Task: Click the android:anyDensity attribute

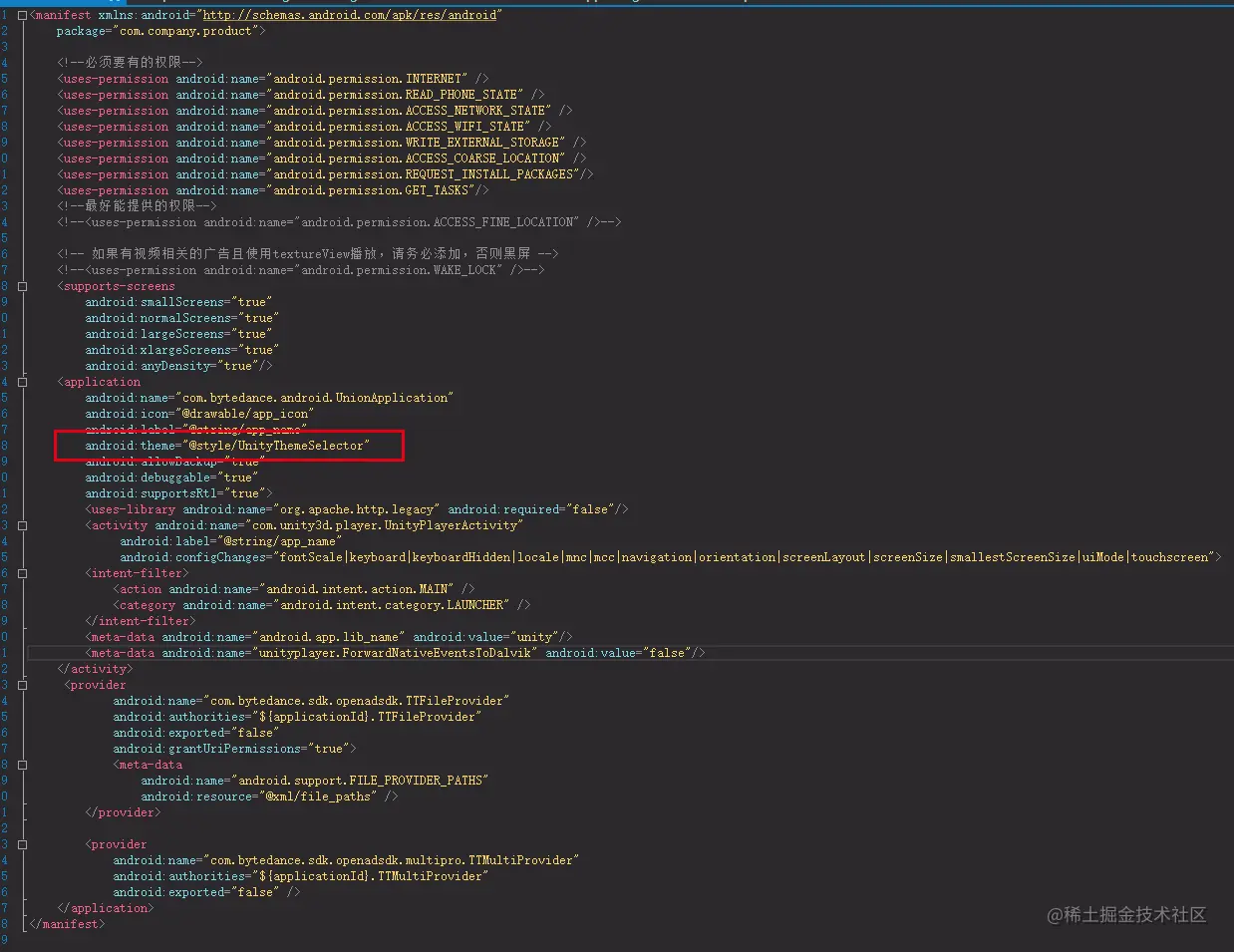Action: (x=171, y=366)
